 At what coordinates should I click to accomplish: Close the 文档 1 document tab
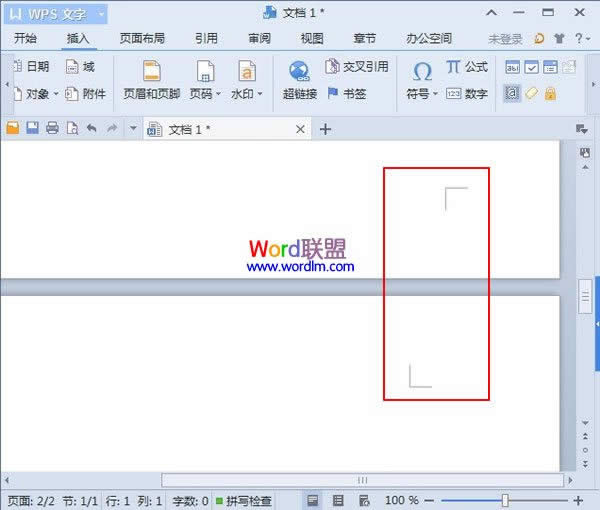pos(300,129)
